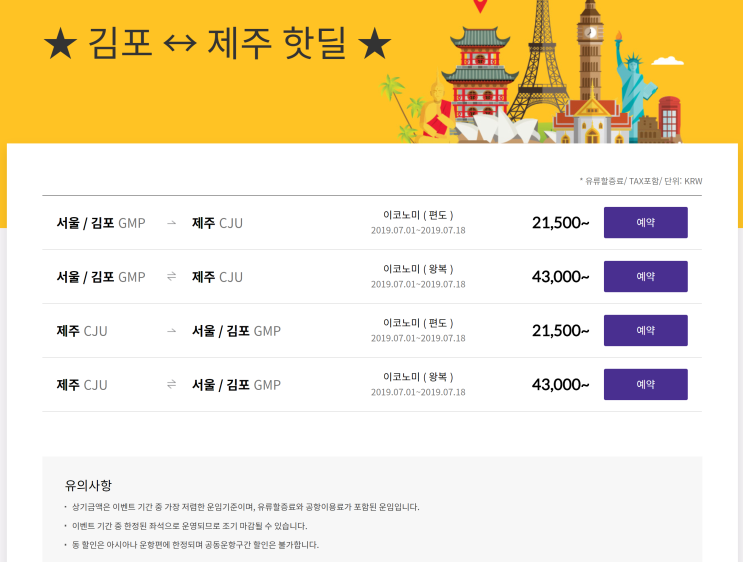Click round-trip arrows icon in fourth route row

pyautogui.click(x=172, y=384)
